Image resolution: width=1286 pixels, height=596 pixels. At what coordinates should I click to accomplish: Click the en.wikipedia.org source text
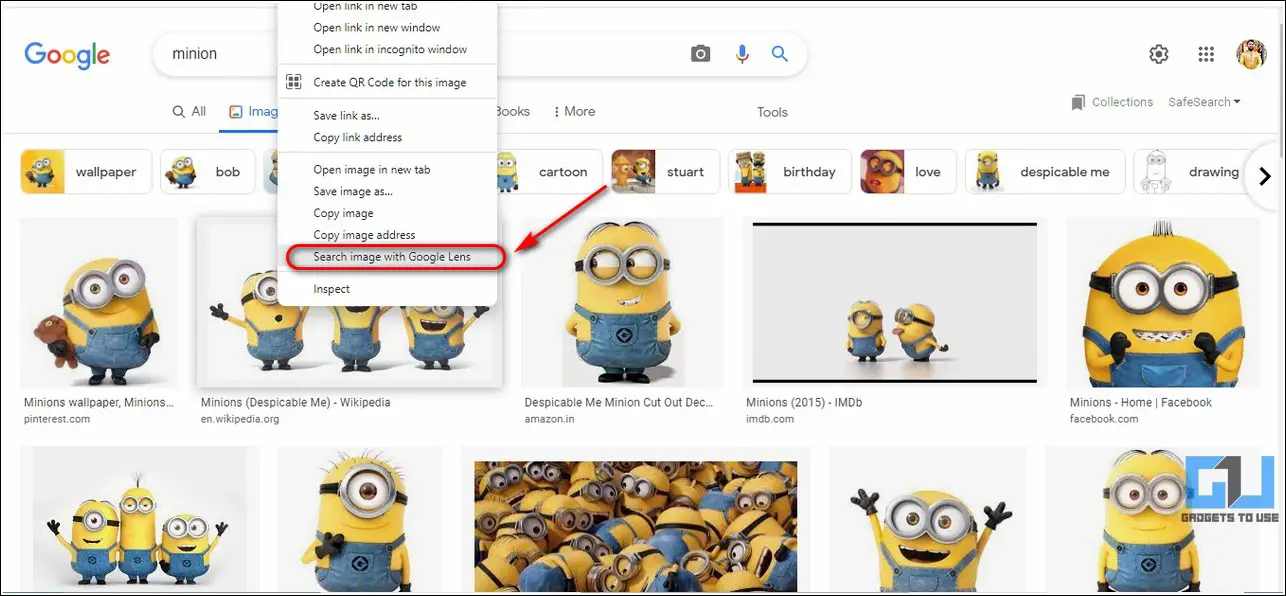tap(240, 419)
